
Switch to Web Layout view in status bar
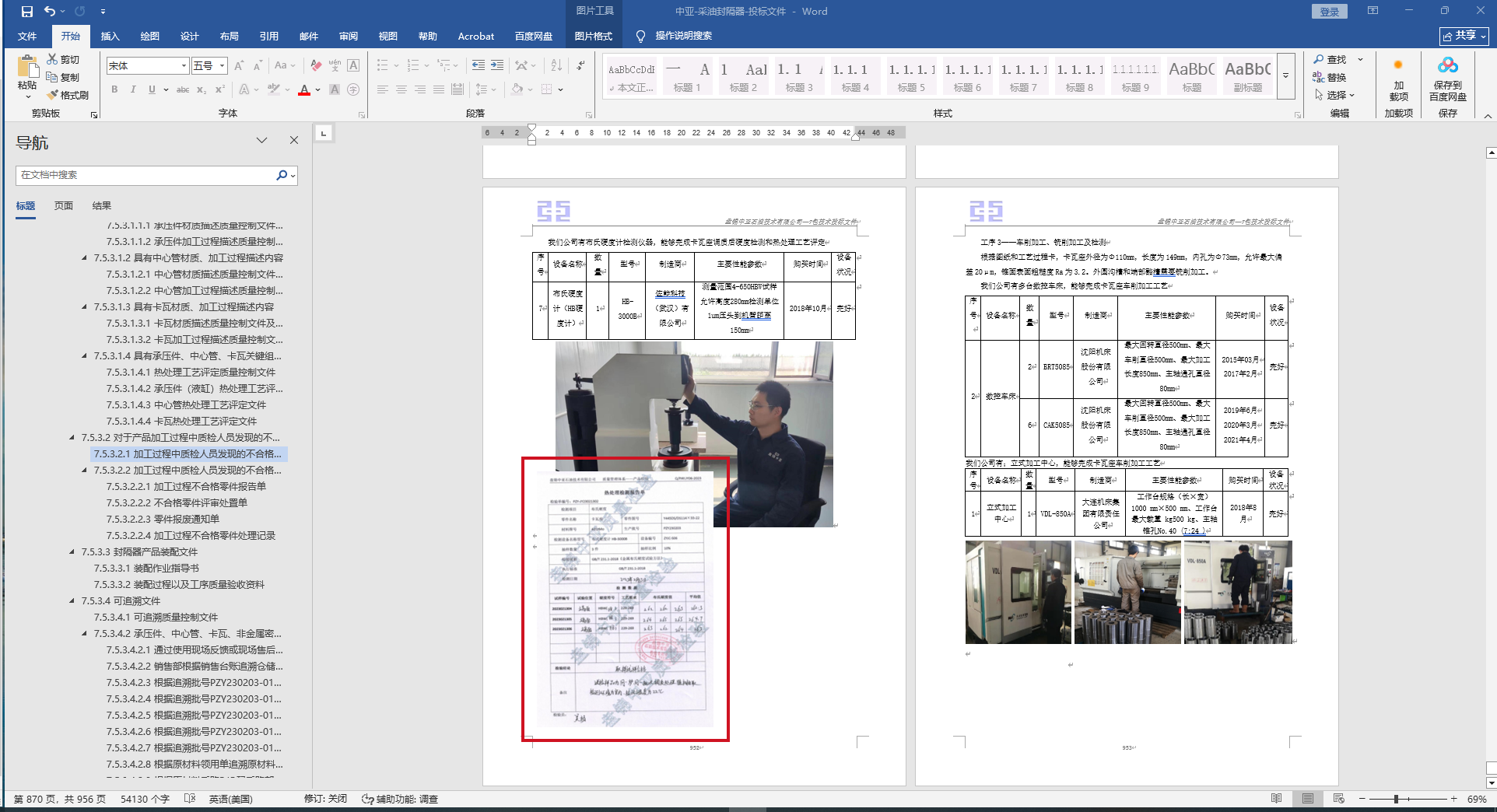[x=1338, y=799]
